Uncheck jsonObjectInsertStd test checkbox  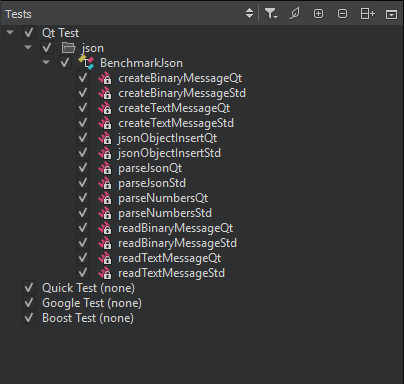83,153
